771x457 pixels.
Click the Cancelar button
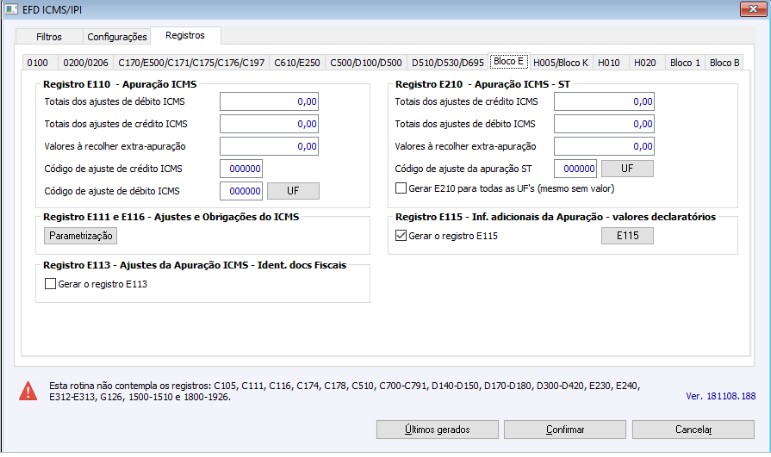[693, 429]
